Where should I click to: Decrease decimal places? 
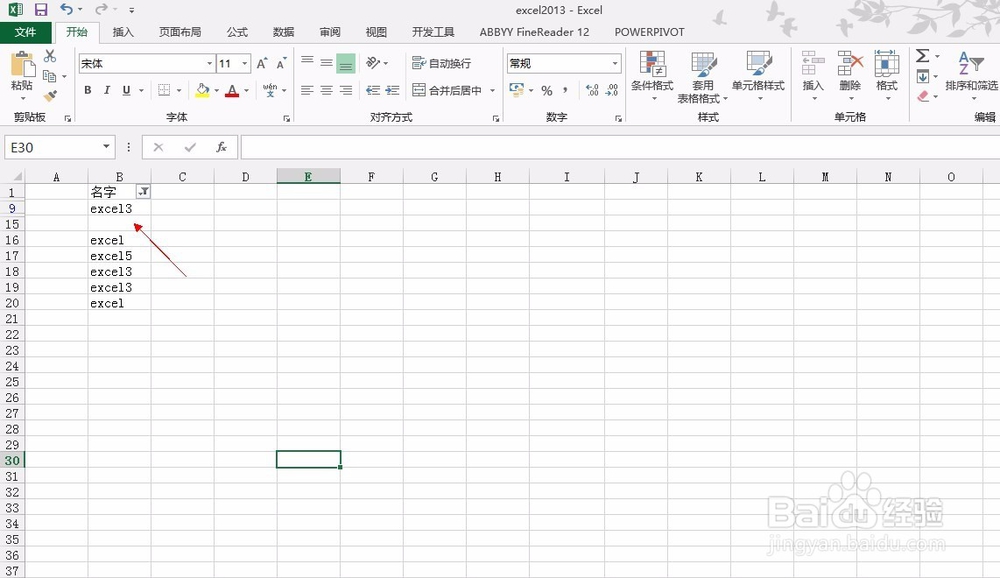[612, 91]
